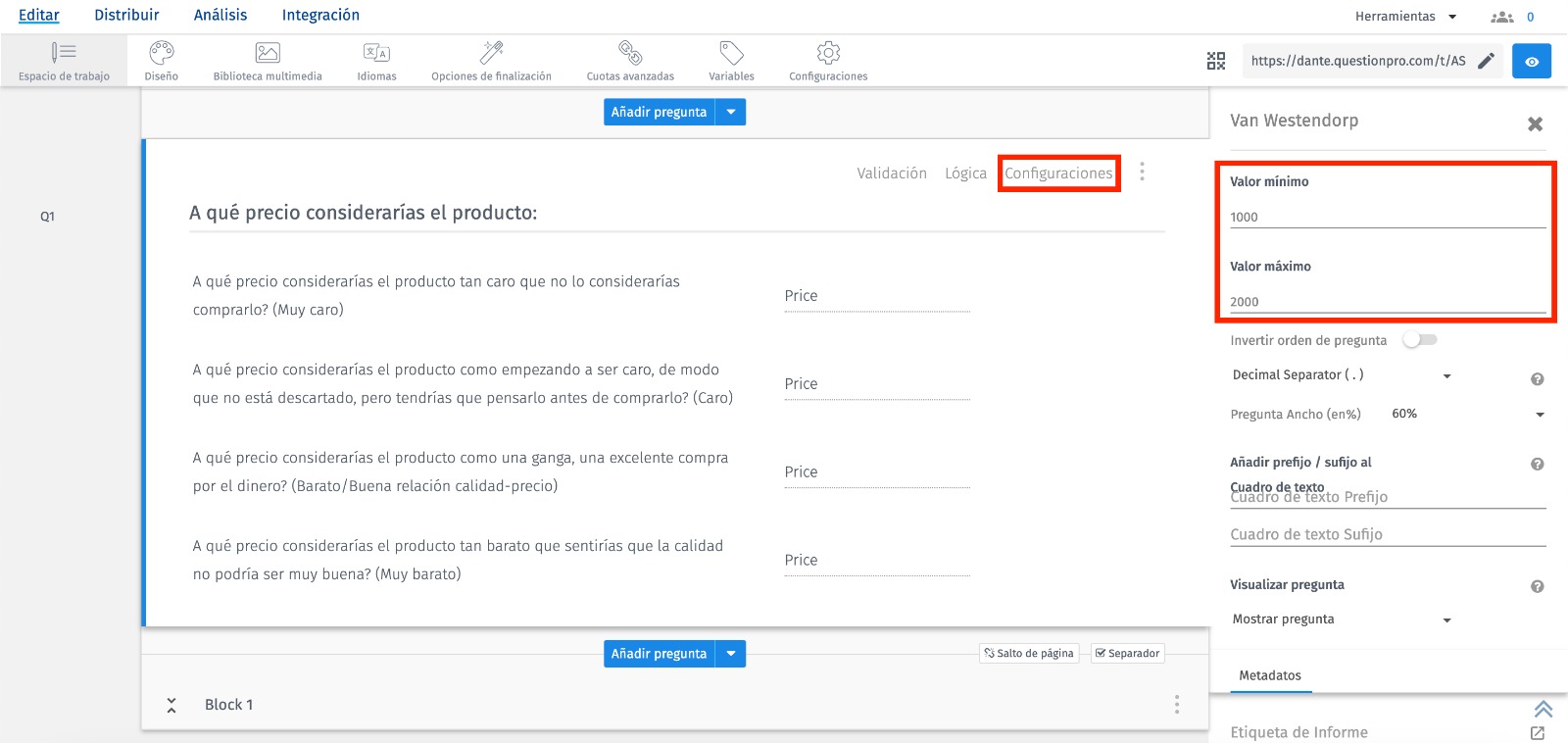
Task: Open Etiqueta de Informe external link icon
Action: click(1538, 733)
